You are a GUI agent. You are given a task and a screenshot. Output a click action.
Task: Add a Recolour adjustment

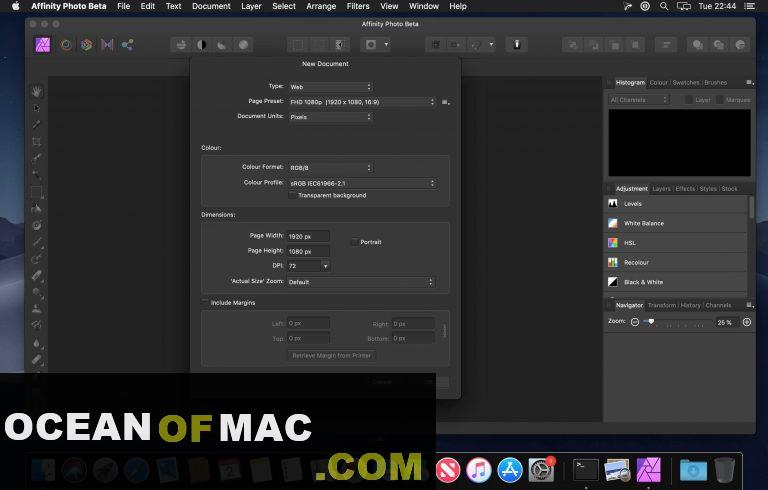676,263
